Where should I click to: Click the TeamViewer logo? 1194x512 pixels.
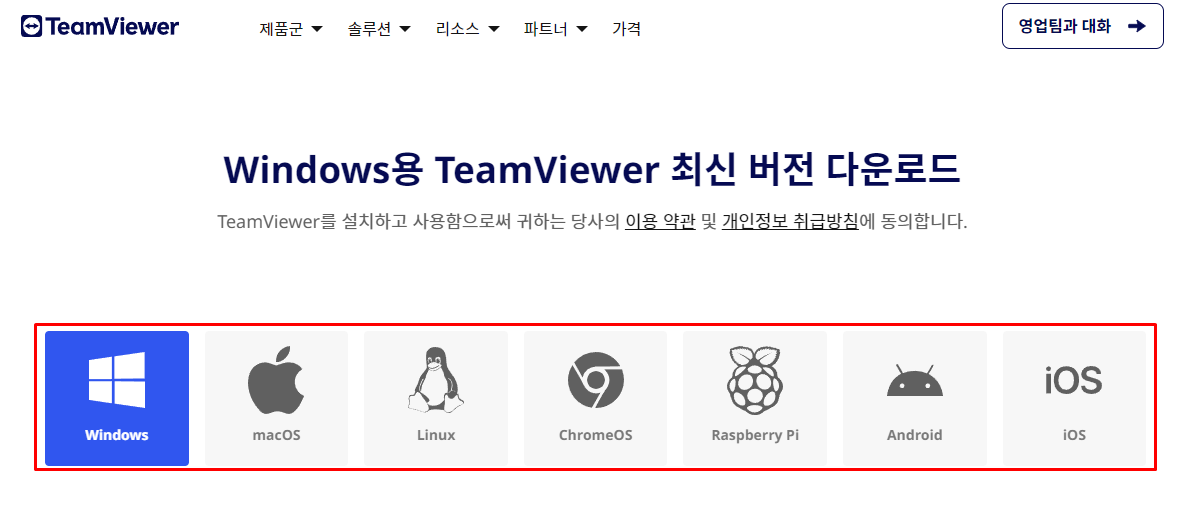[x=100, y=27]
